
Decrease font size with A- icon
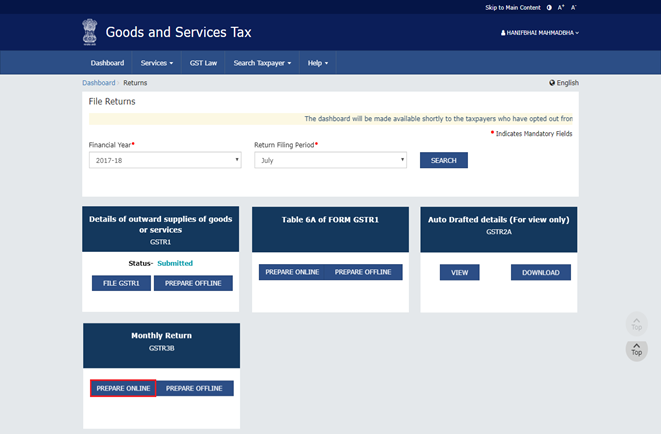574,8
